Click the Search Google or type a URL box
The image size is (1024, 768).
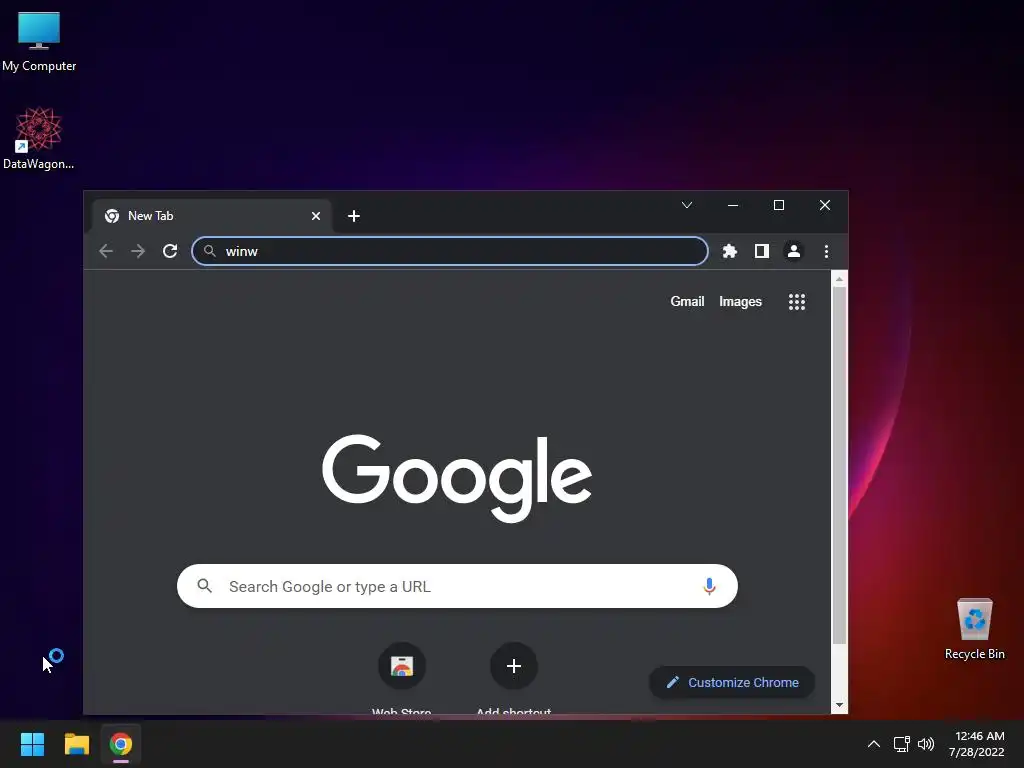click(x=457, y=586)
